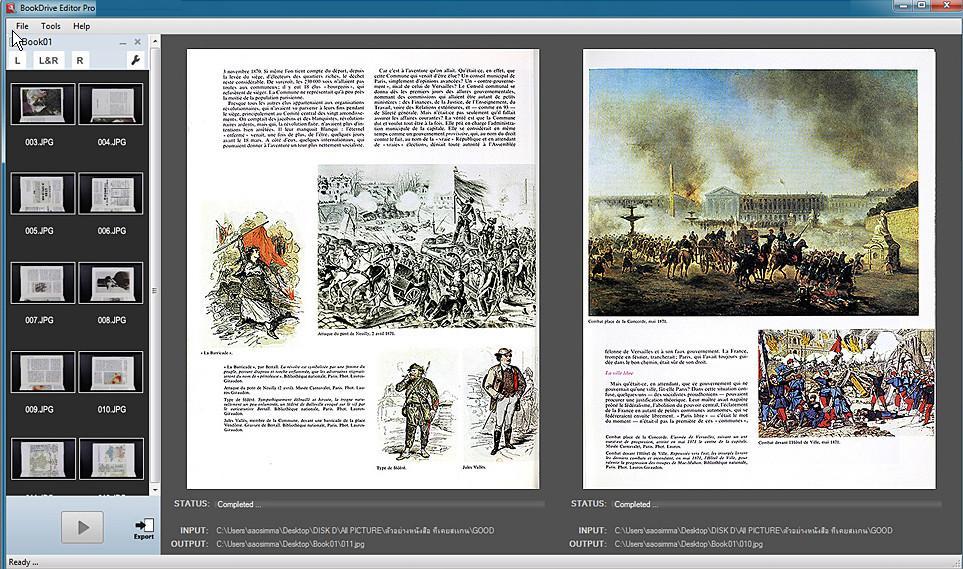963x569 pixels.
Task: Start processing with the play button
Action: [x=82, y=527]
